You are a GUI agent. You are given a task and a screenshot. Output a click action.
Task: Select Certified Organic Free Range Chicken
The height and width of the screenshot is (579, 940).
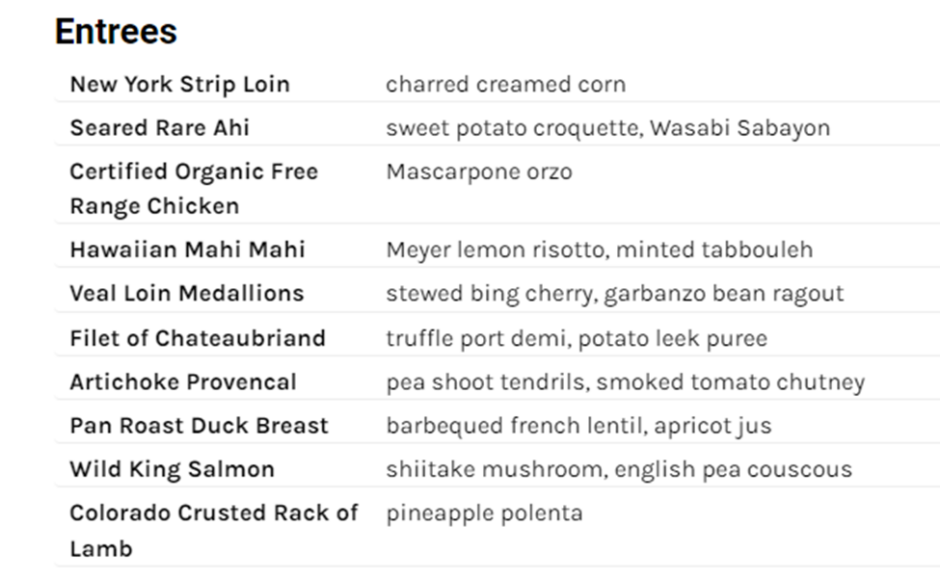(x=193, y=188)
